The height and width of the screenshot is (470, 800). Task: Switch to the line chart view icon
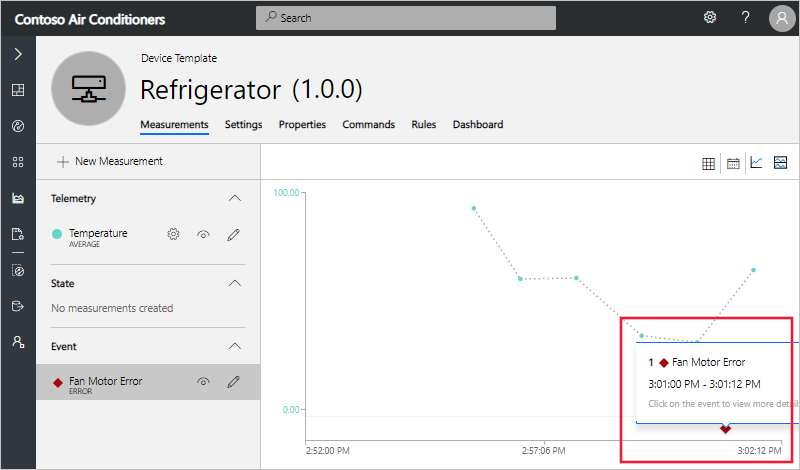tap(757, 163)
